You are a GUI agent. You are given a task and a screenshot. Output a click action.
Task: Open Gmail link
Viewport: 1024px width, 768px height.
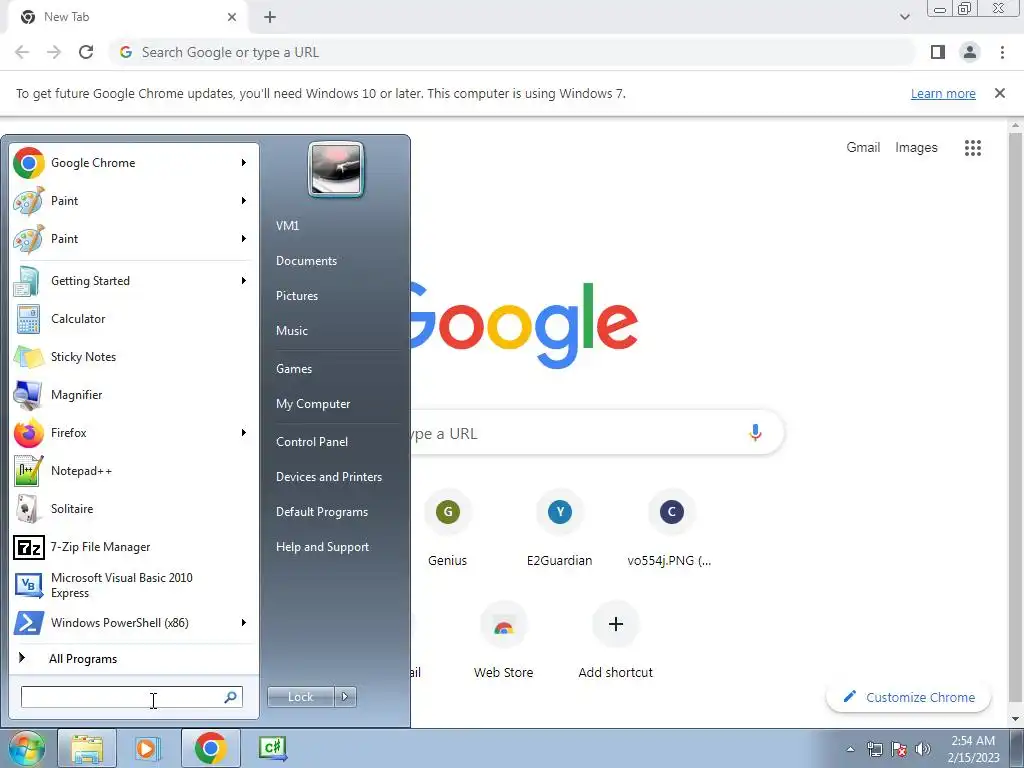863,148
